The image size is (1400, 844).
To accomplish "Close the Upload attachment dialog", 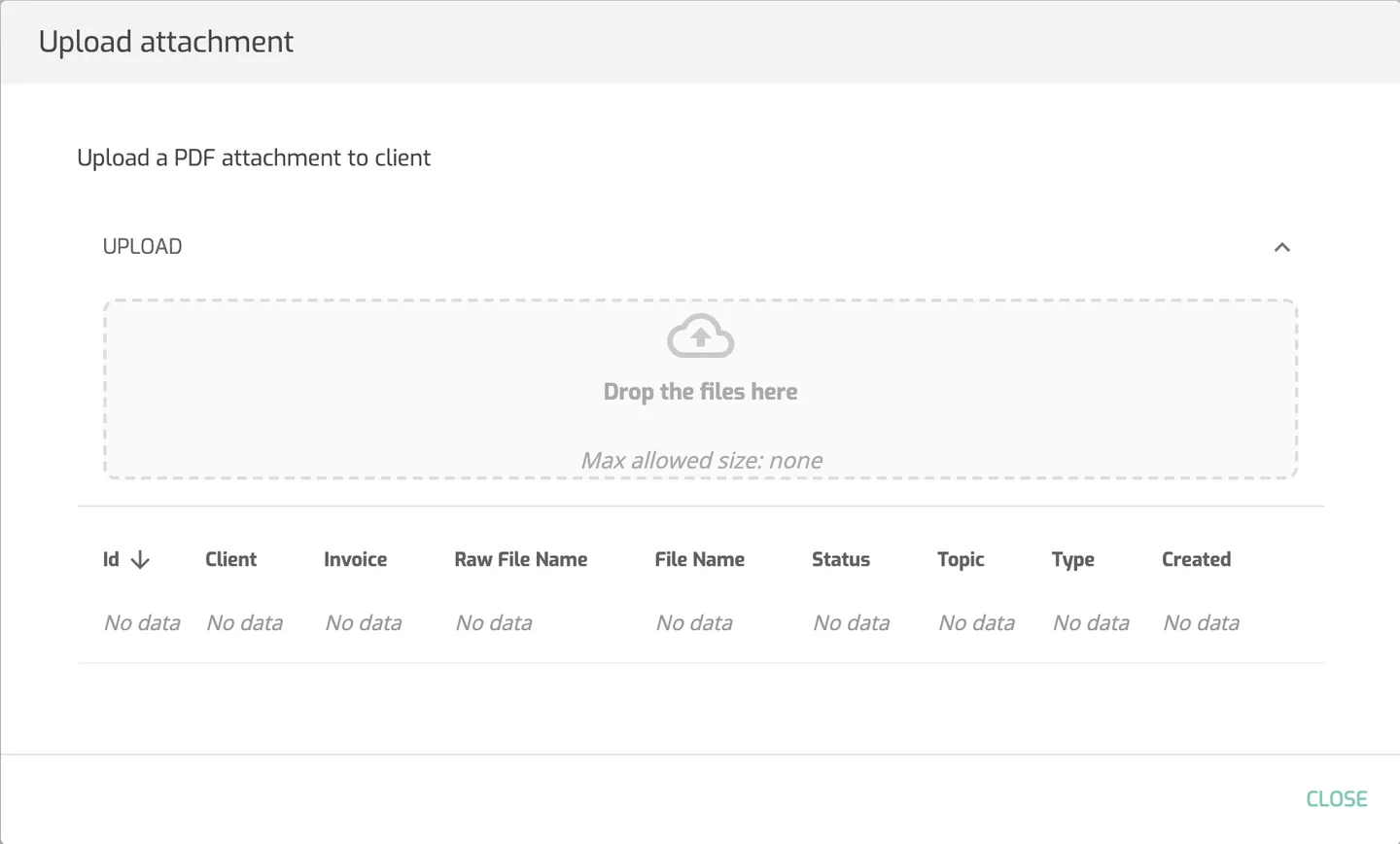I will coord(1336,798).
